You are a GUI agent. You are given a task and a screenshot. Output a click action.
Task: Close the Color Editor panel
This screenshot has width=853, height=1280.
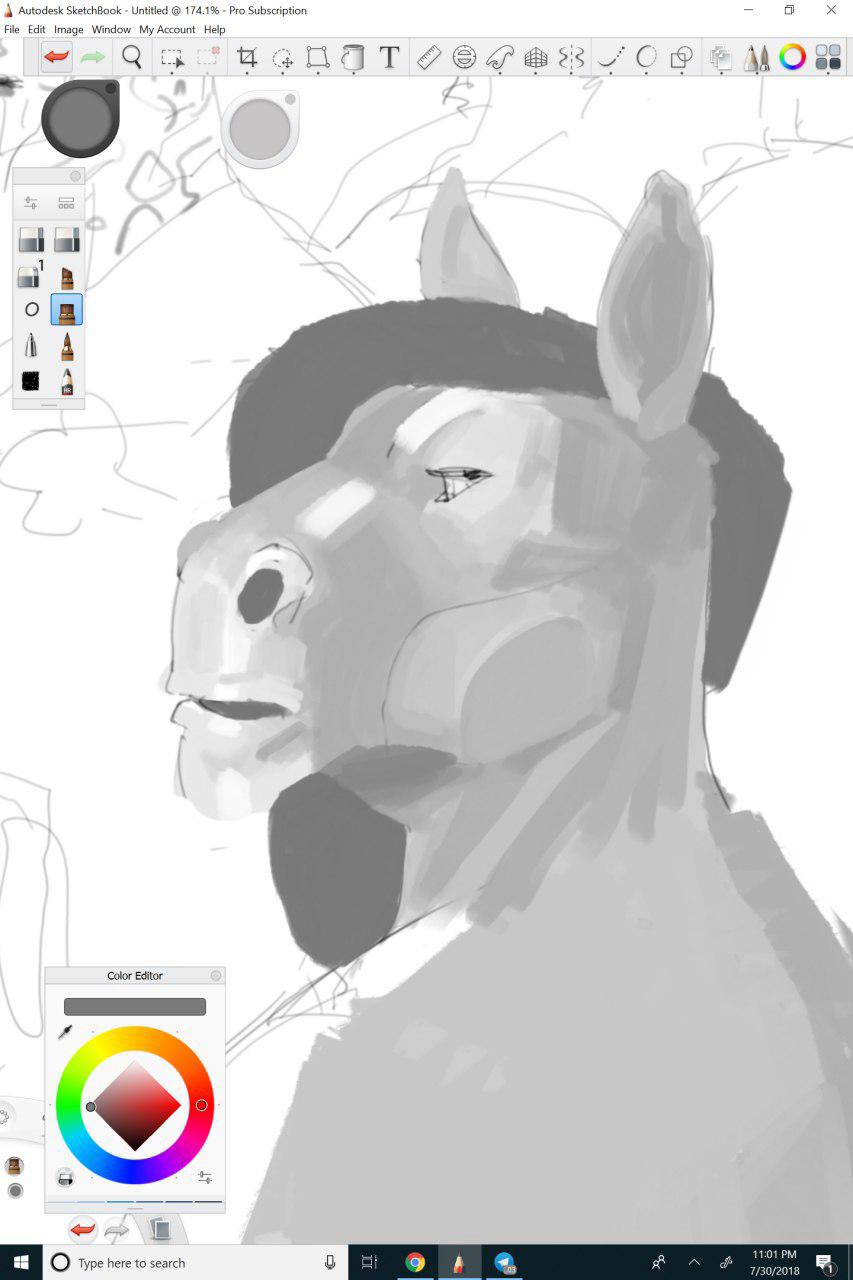(215, 976)
